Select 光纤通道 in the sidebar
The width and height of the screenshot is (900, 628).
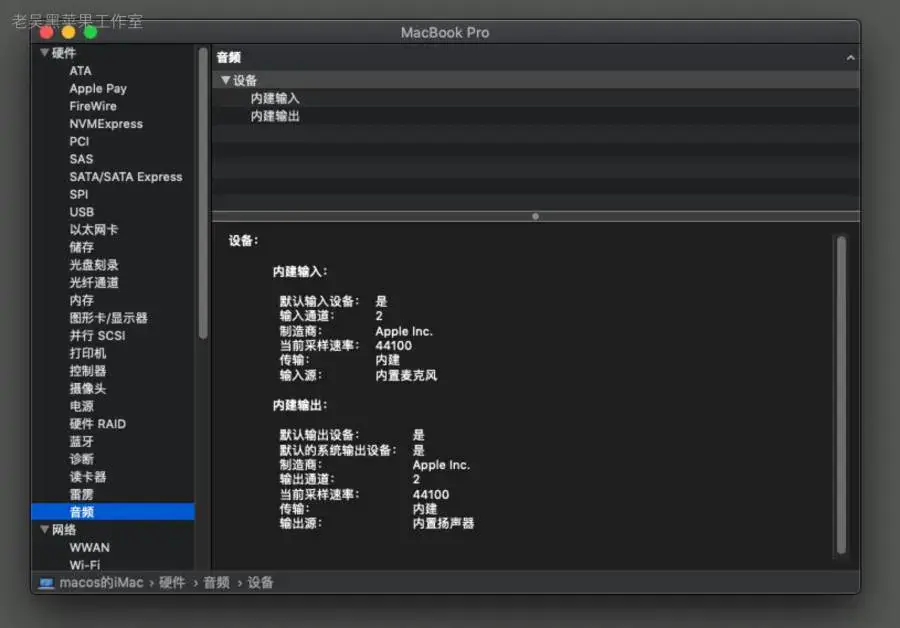pos(94,282)
